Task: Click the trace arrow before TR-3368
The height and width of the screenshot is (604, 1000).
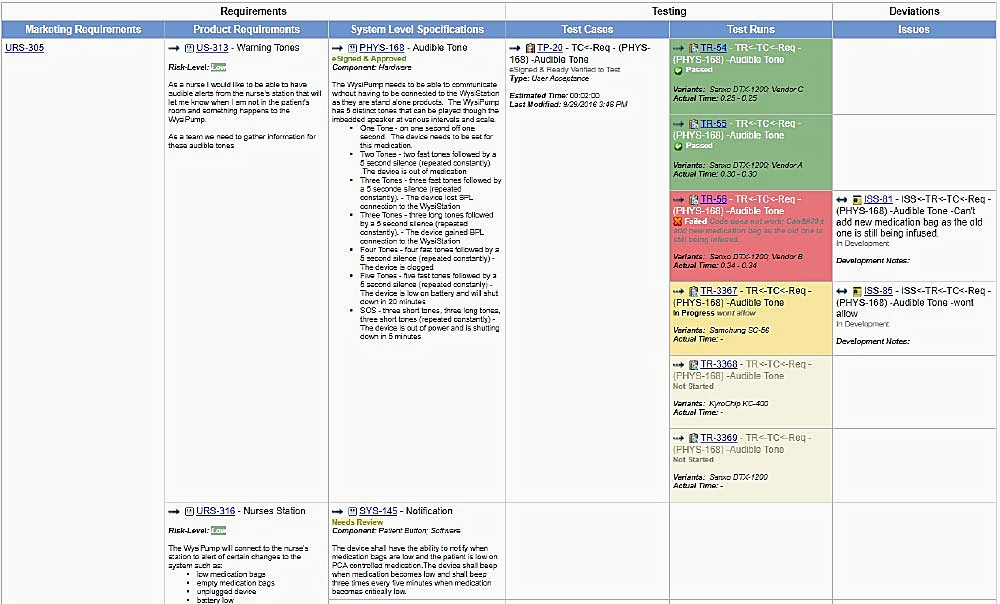Action: coord(678,365)
